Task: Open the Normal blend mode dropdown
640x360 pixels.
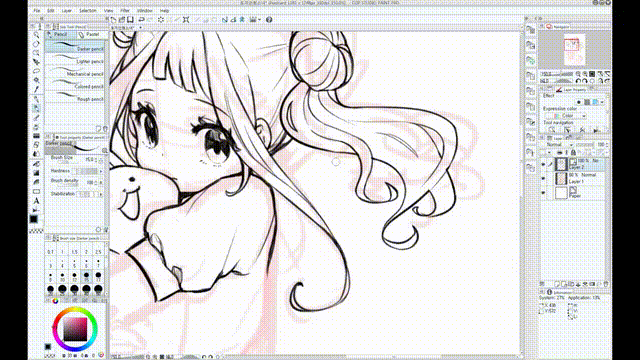Action: 559,145
